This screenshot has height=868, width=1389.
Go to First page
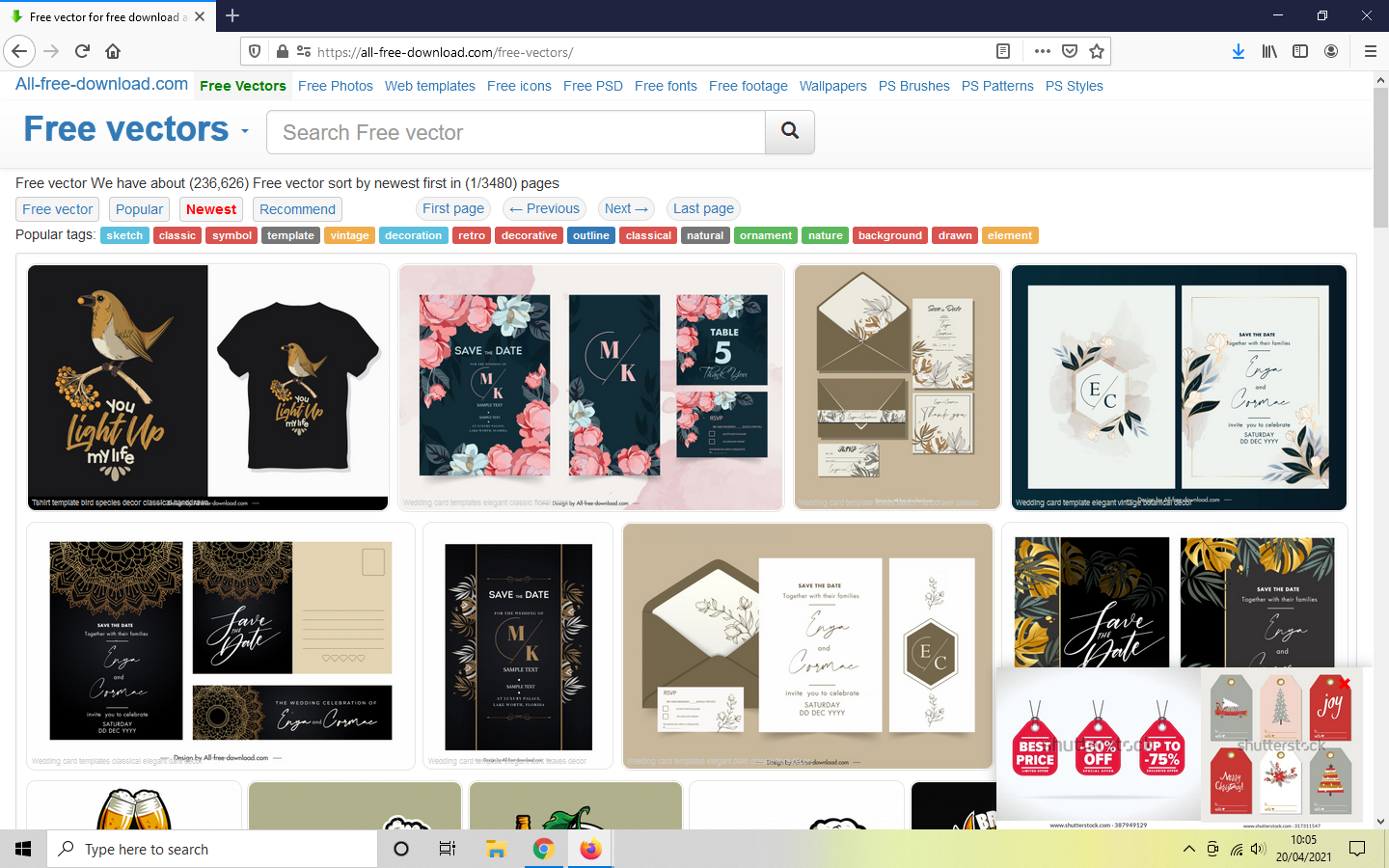coord(453,208)
